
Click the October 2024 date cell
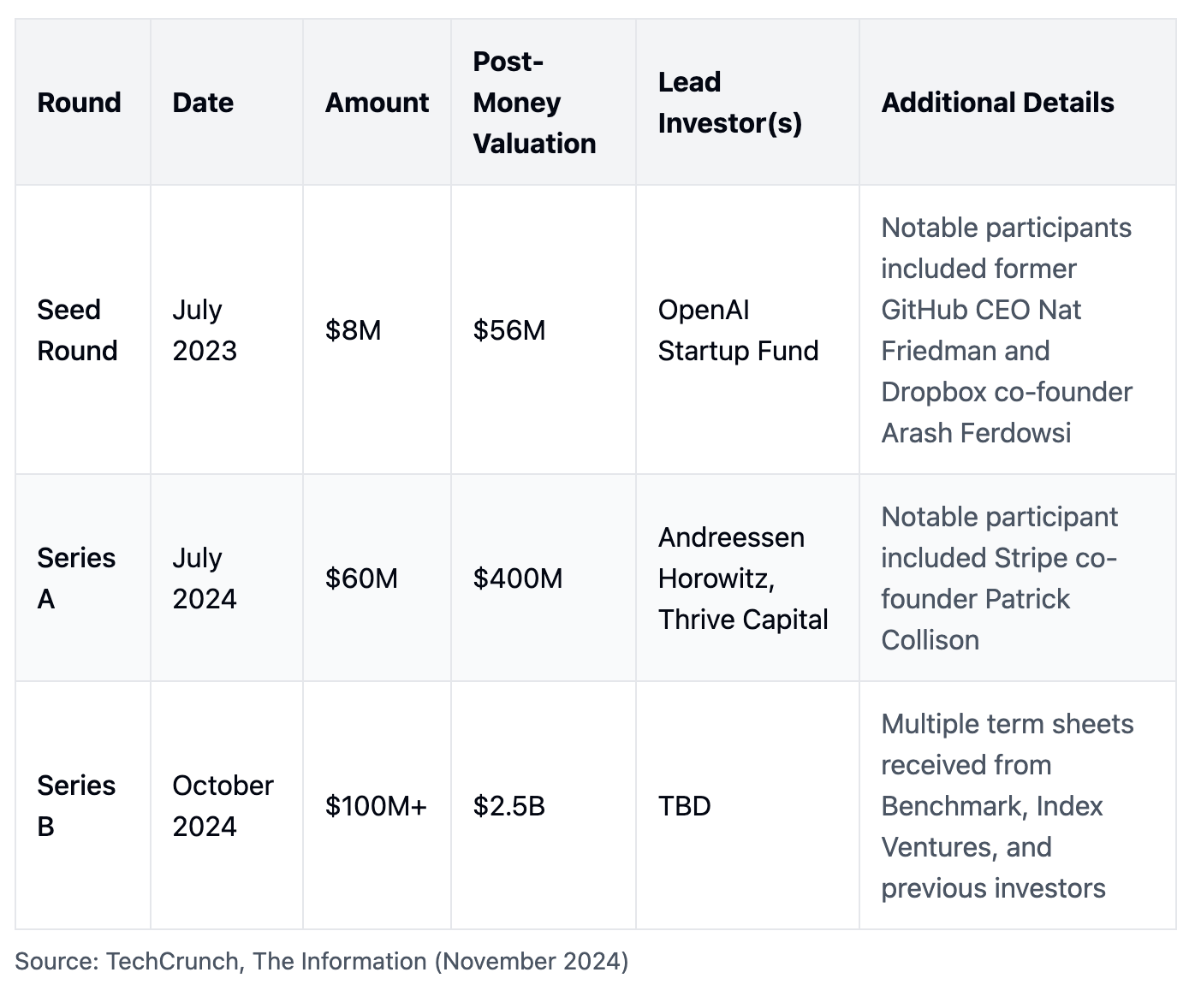pyautogui.click(x=223, y=806)
